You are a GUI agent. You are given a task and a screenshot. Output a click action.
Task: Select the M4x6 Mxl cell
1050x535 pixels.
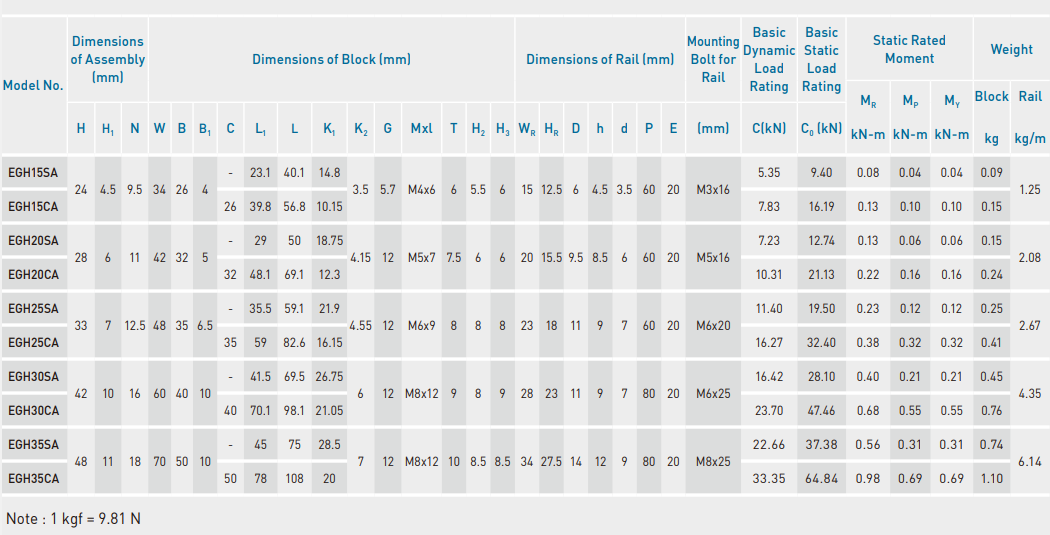(x=421, y=190)
